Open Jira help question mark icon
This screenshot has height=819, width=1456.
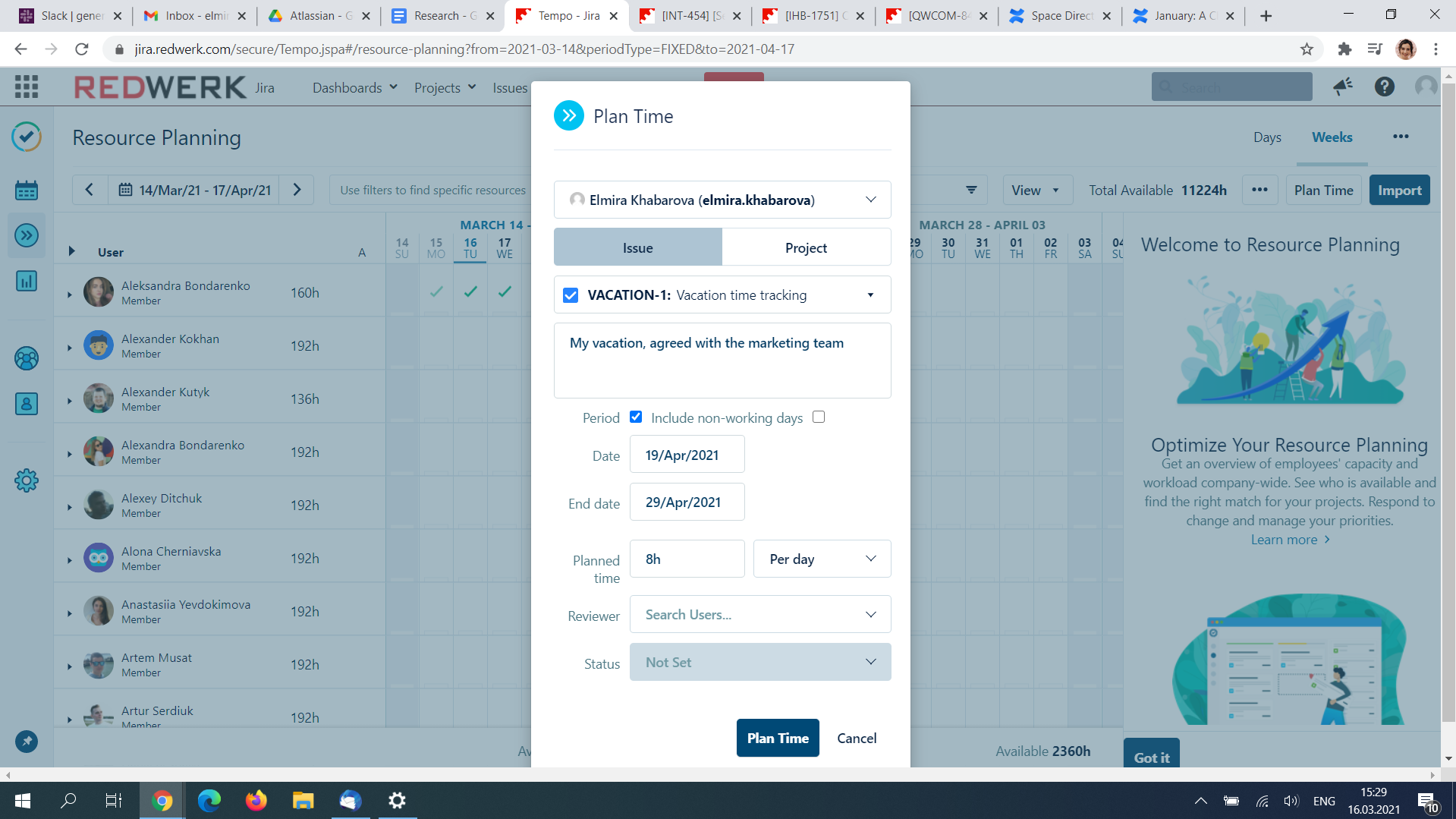pyautogui.click(x=1385, y=87)
